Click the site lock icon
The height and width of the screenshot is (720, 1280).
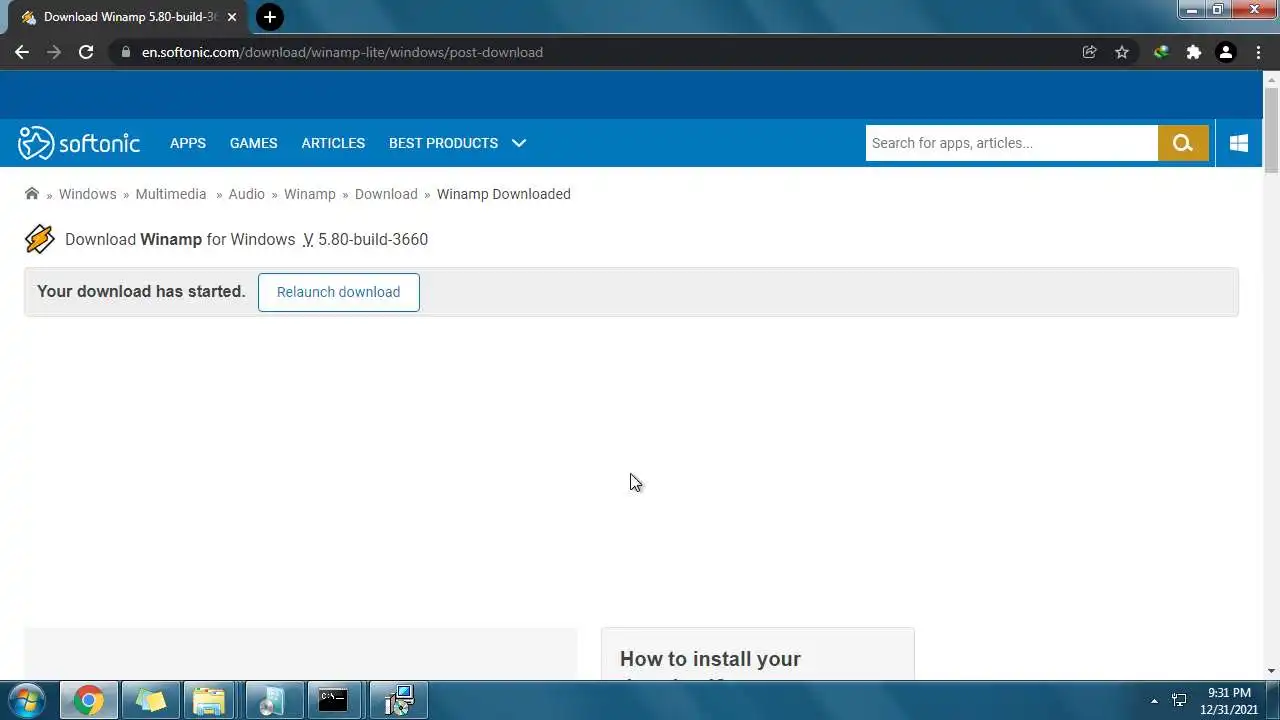126,52
